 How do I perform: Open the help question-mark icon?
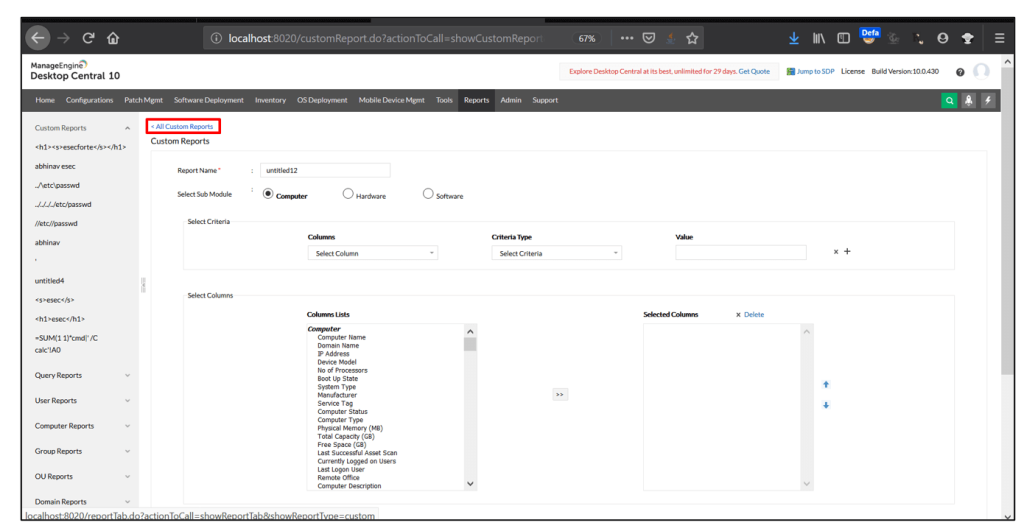pos(960,72)
